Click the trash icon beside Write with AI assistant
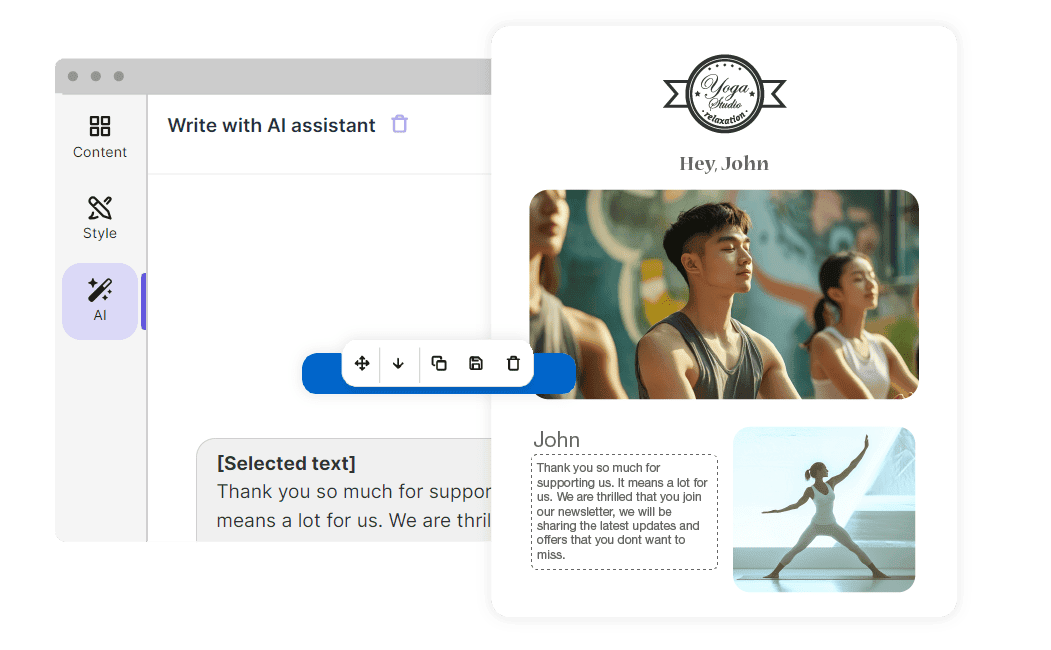1051x650 pixels. click(399, 124)
